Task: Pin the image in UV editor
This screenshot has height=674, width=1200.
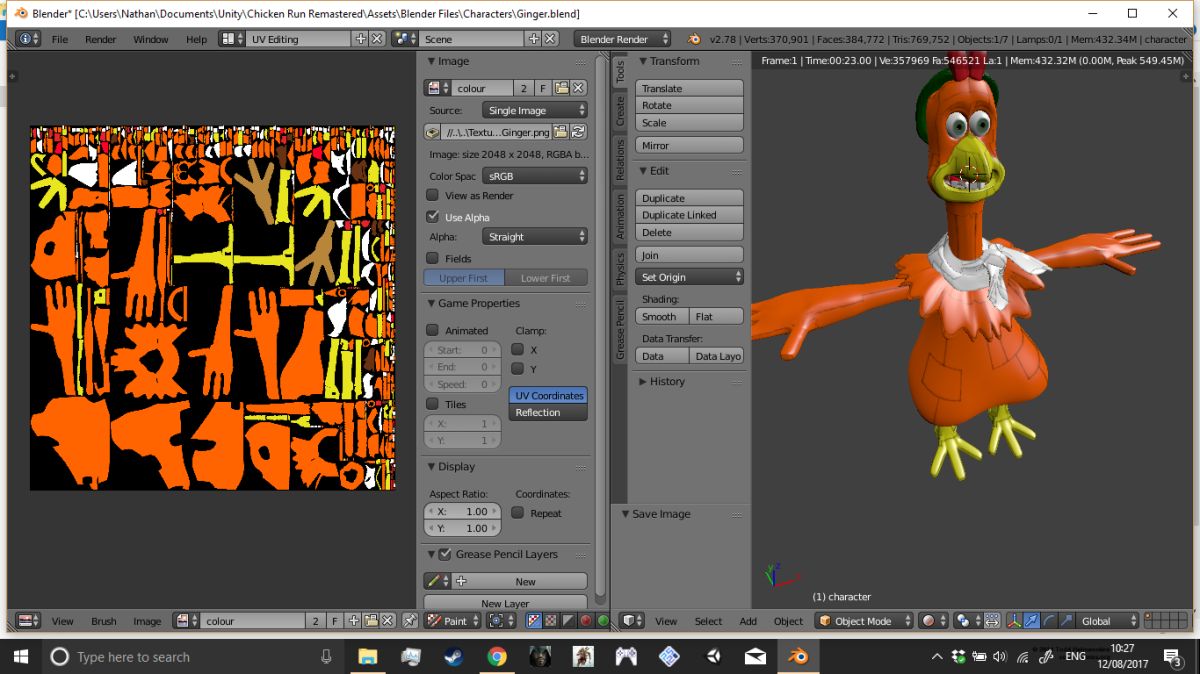Action: point(409,621)
